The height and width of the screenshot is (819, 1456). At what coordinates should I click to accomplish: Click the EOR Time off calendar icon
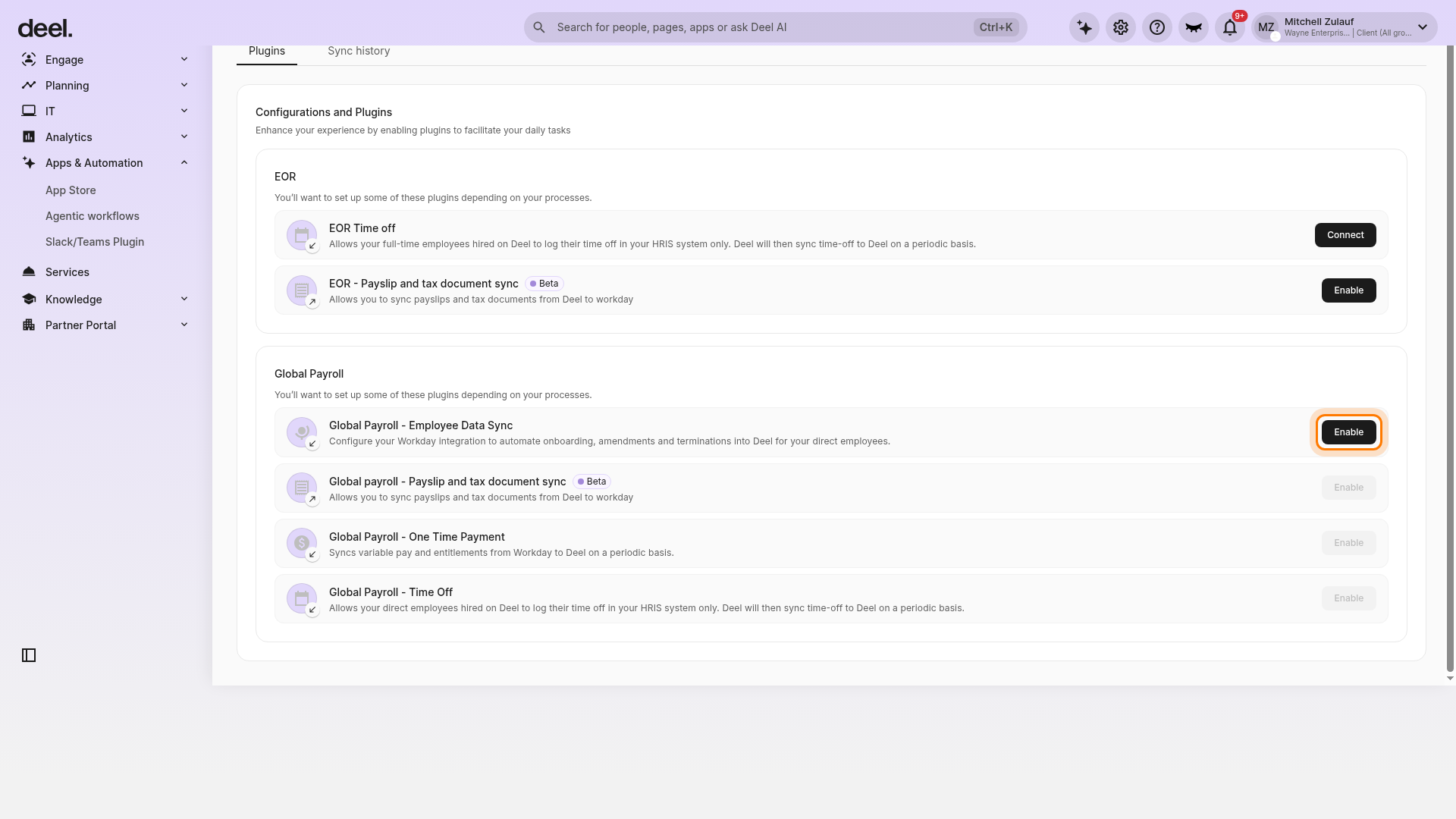tap(302, 235)
